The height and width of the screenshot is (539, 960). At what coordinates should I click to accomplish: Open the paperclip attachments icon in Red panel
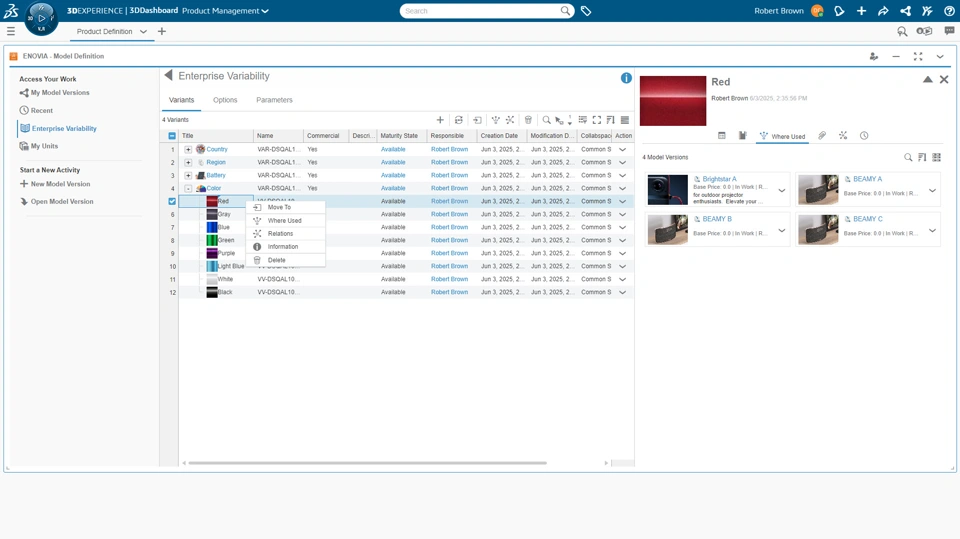point(822,136)
